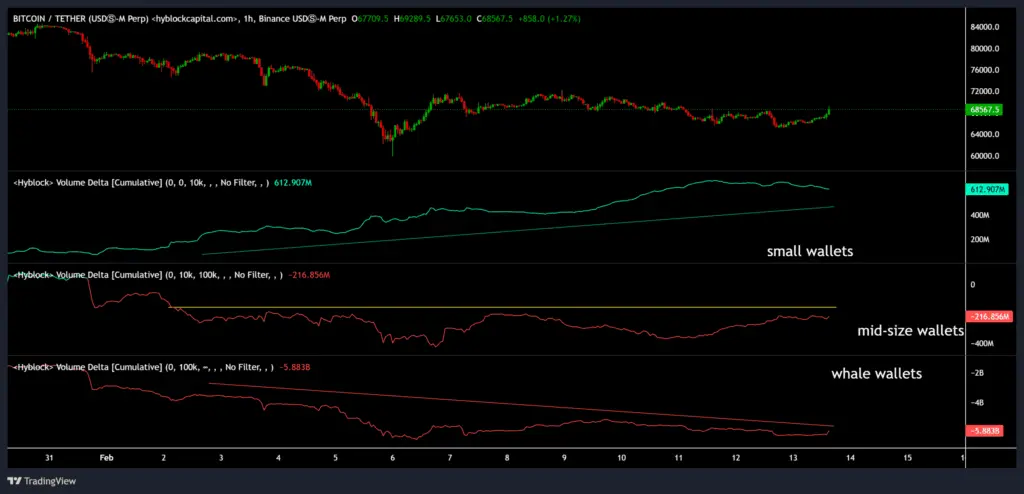The height and width of the screenshot is (494, 1024).
Task: Select the green 68567.5 current price label
Action: coord(988,109)
